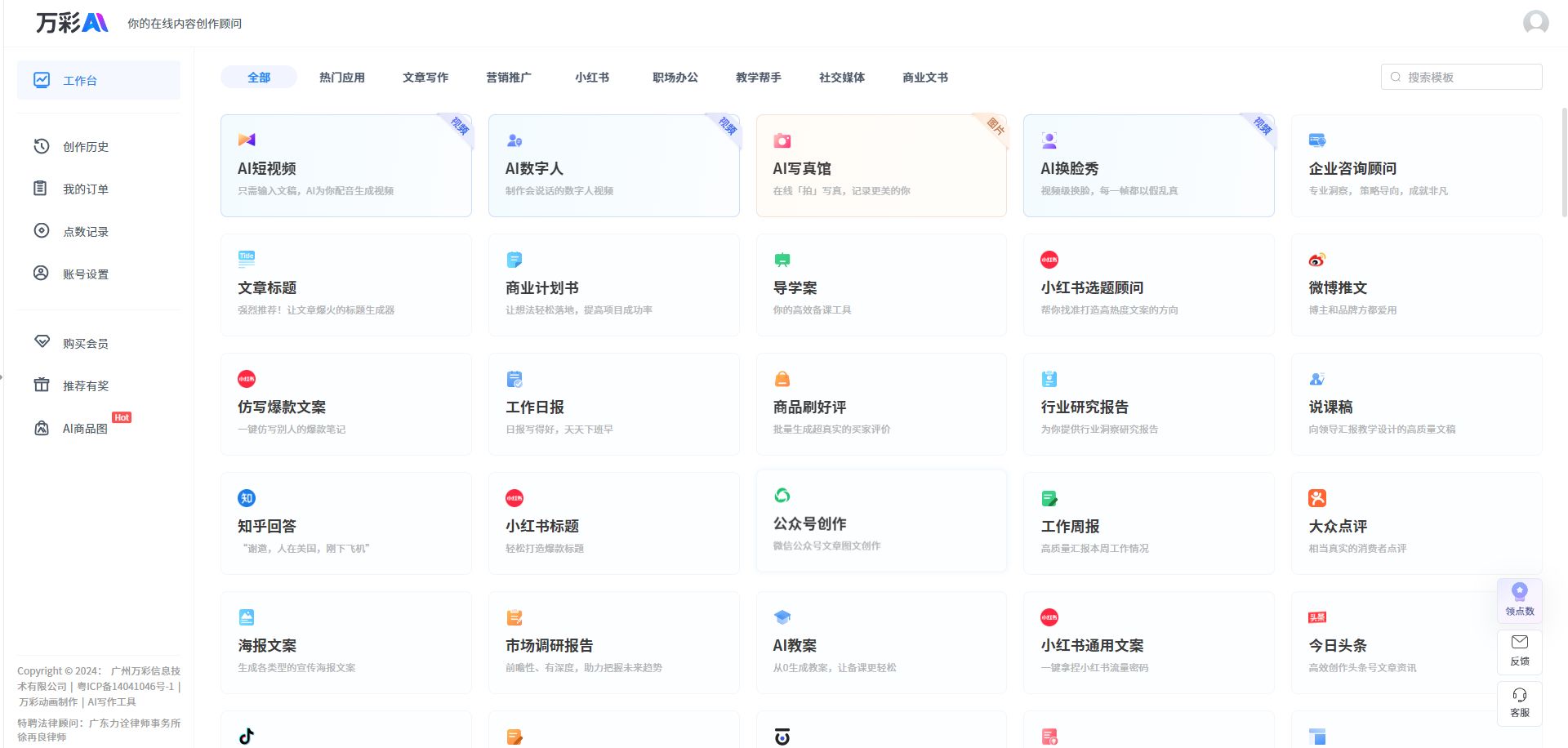The image size is (1568, 748).
Task: Click the 领点数 floating button
Action: click(x=1520, y=600)
